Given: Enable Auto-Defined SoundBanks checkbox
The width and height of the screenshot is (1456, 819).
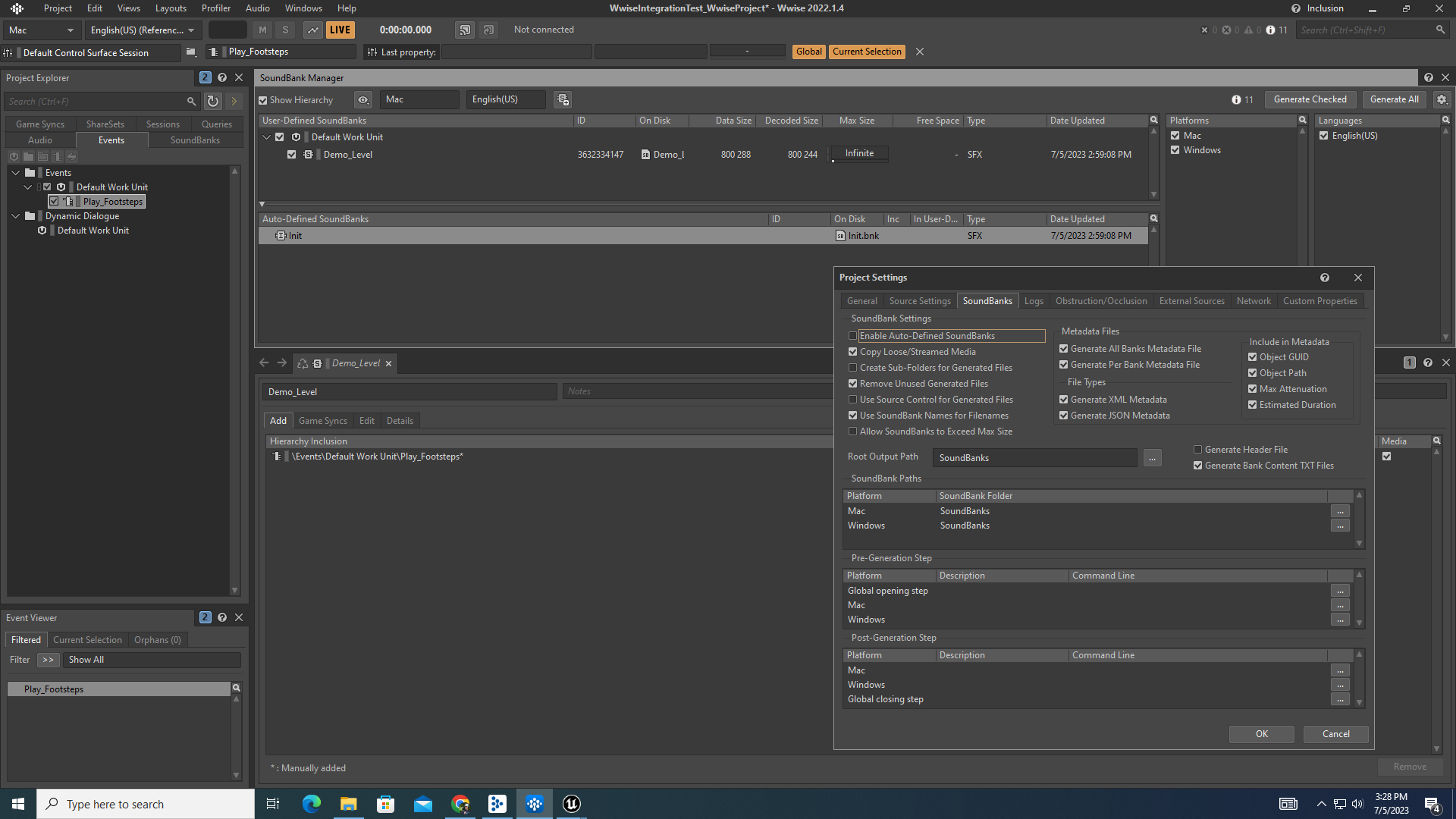Looking at the screenshot, I should pos(852,336).
